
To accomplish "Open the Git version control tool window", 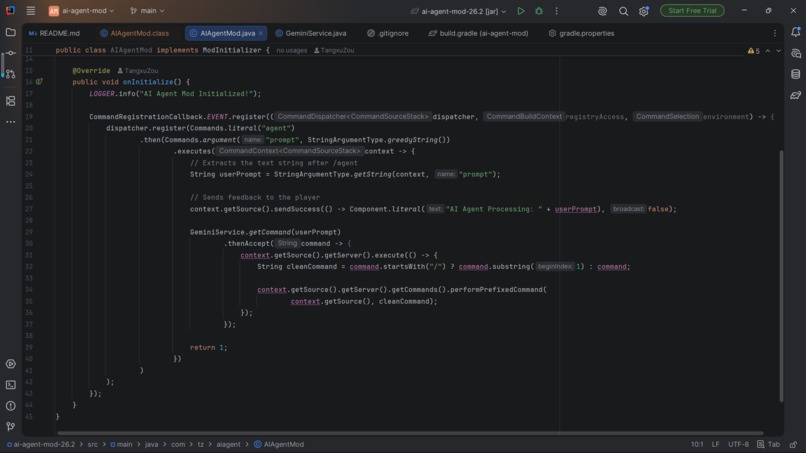I will (x=10, y=426).
